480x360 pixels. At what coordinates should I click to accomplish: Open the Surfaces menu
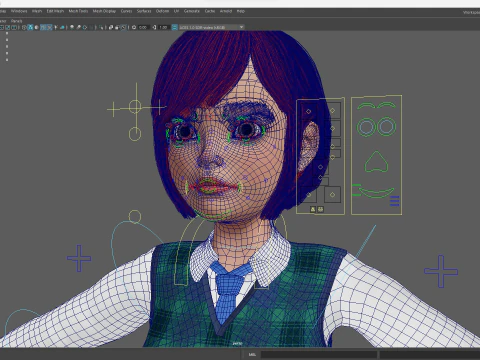144,11
